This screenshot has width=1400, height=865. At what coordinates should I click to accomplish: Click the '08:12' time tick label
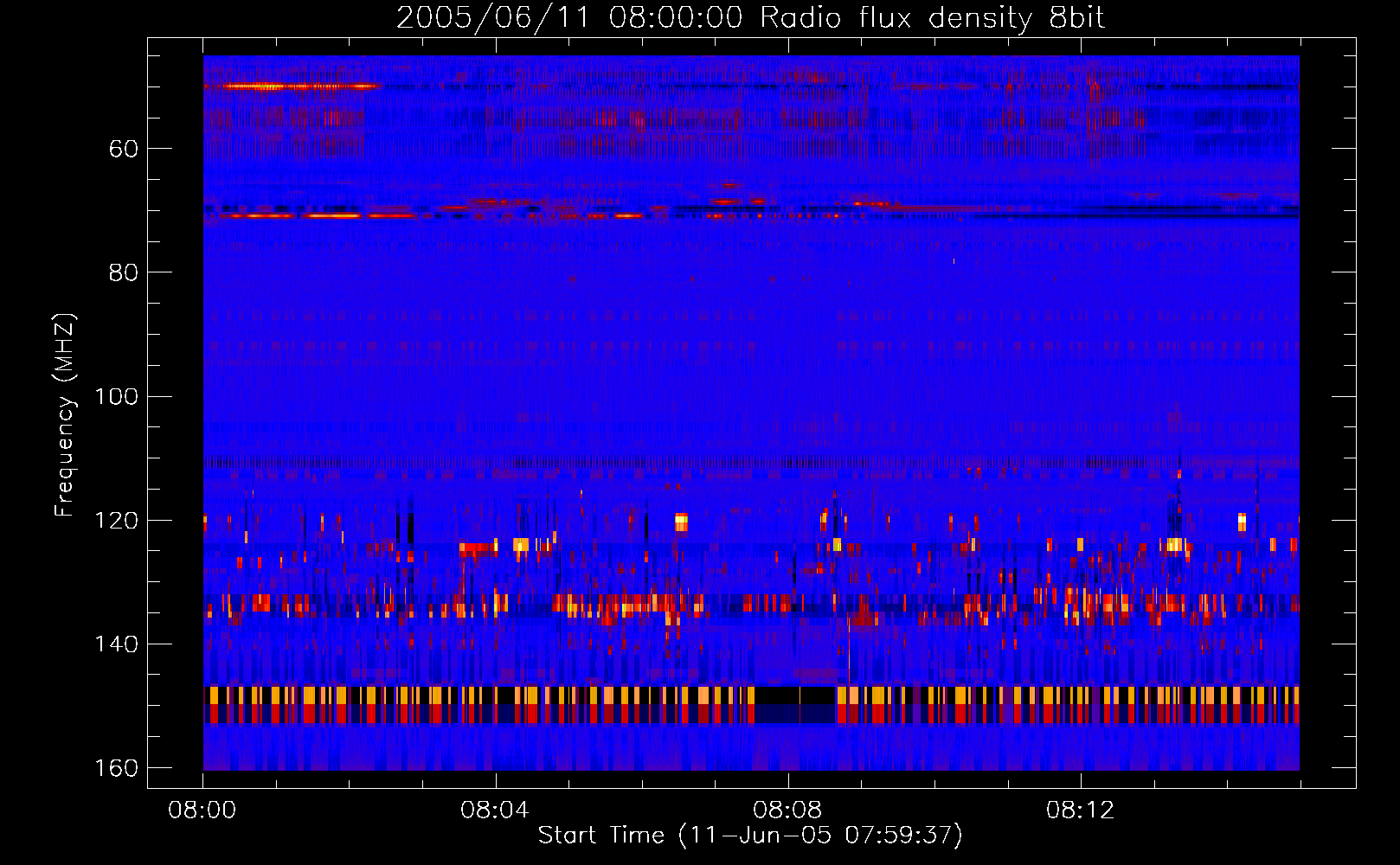1080,811
